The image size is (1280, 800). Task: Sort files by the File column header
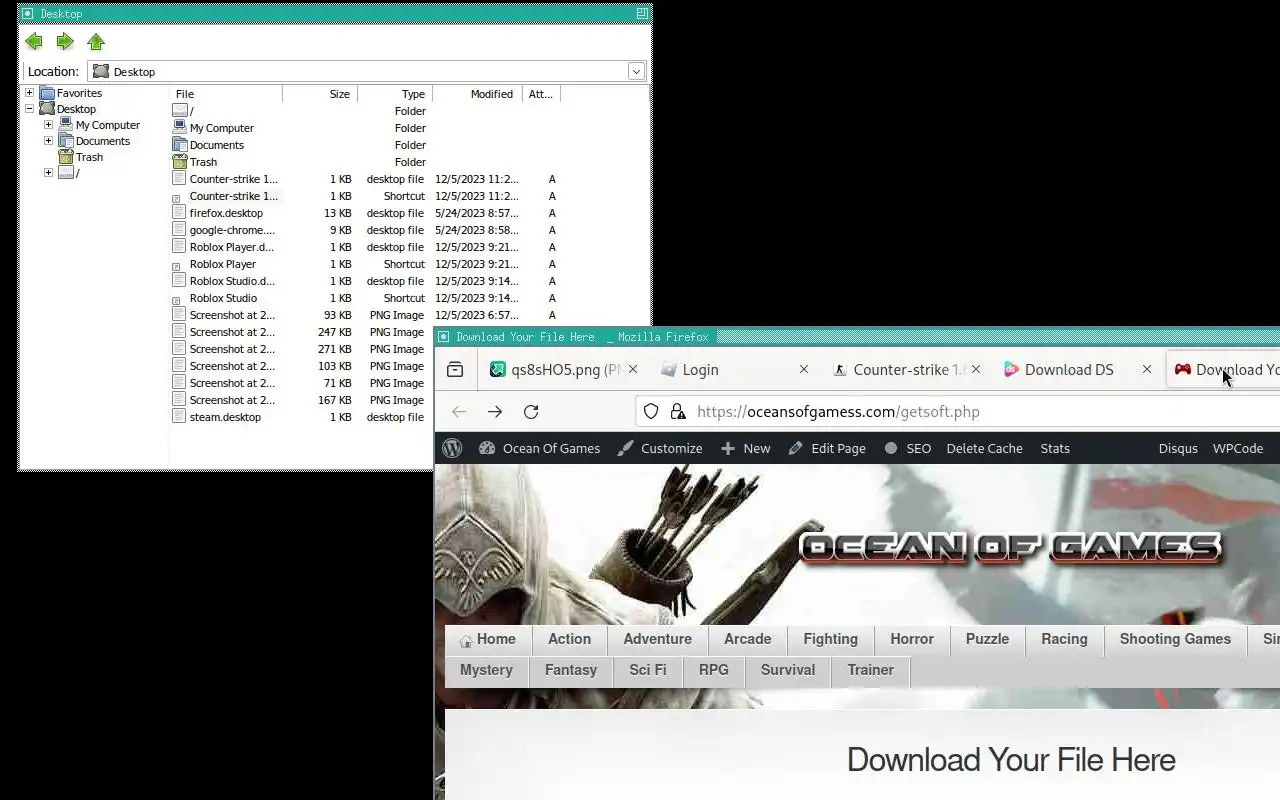(x=226, y=94)
